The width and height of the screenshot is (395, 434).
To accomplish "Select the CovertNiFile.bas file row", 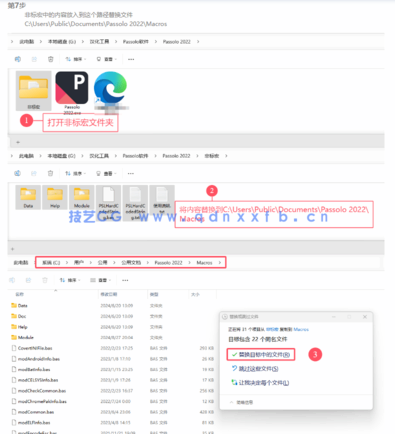I will click(x=113, y=348).
